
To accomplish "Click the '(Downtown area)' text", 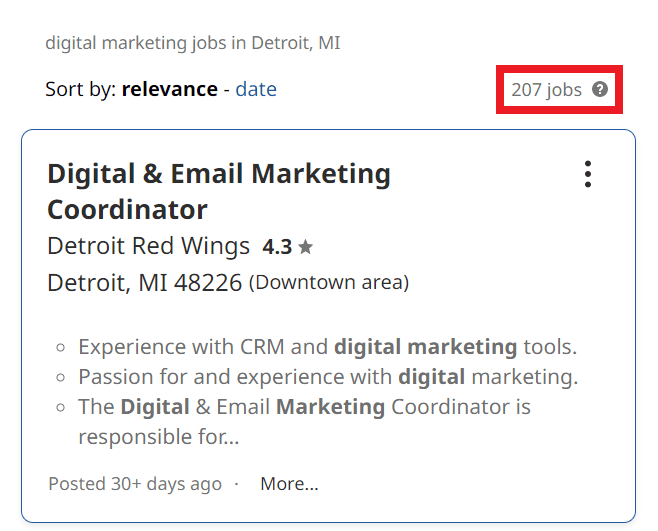I will pos(329,283).
